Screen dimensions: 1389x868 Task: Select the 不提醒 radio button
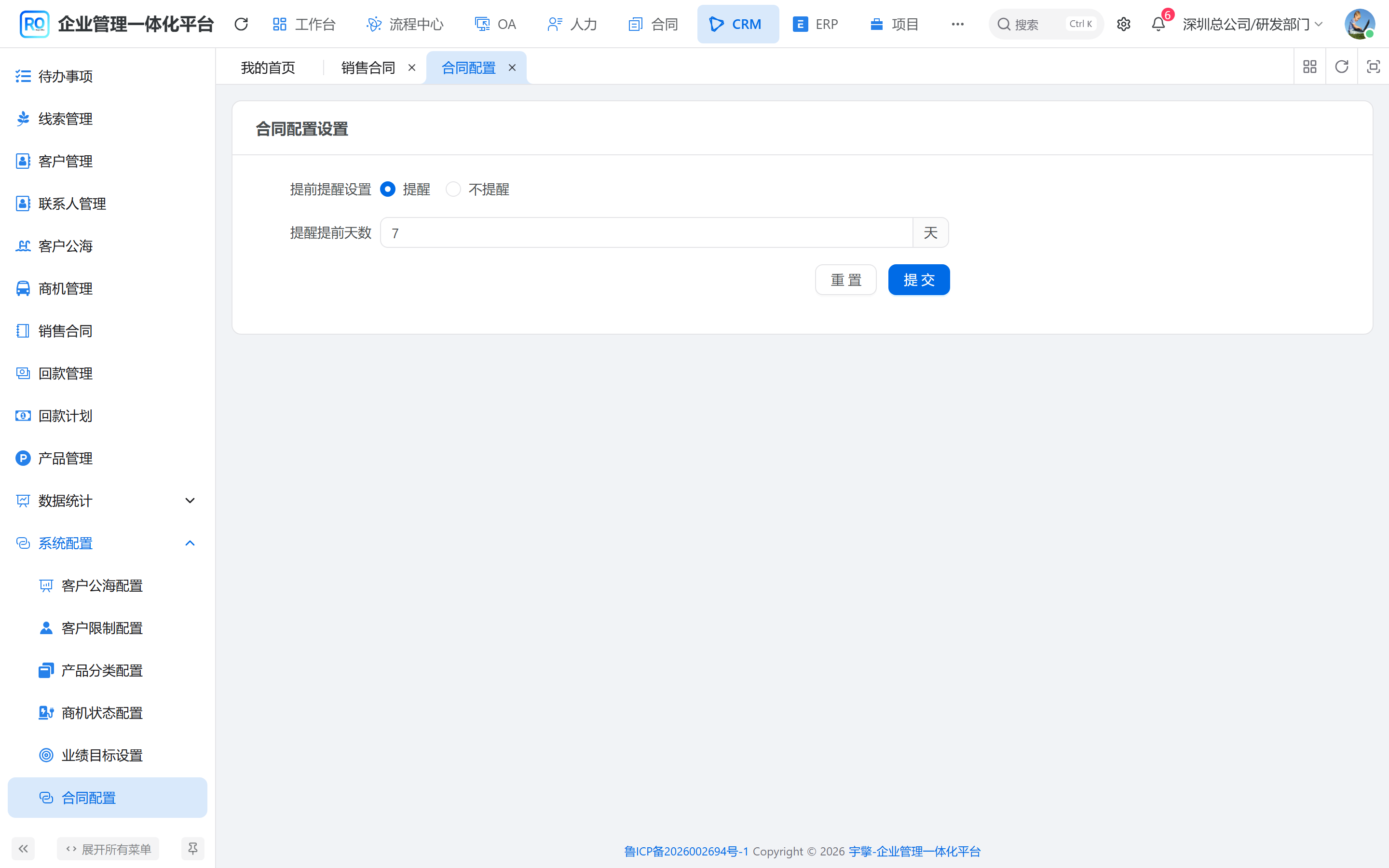(453, 190)
